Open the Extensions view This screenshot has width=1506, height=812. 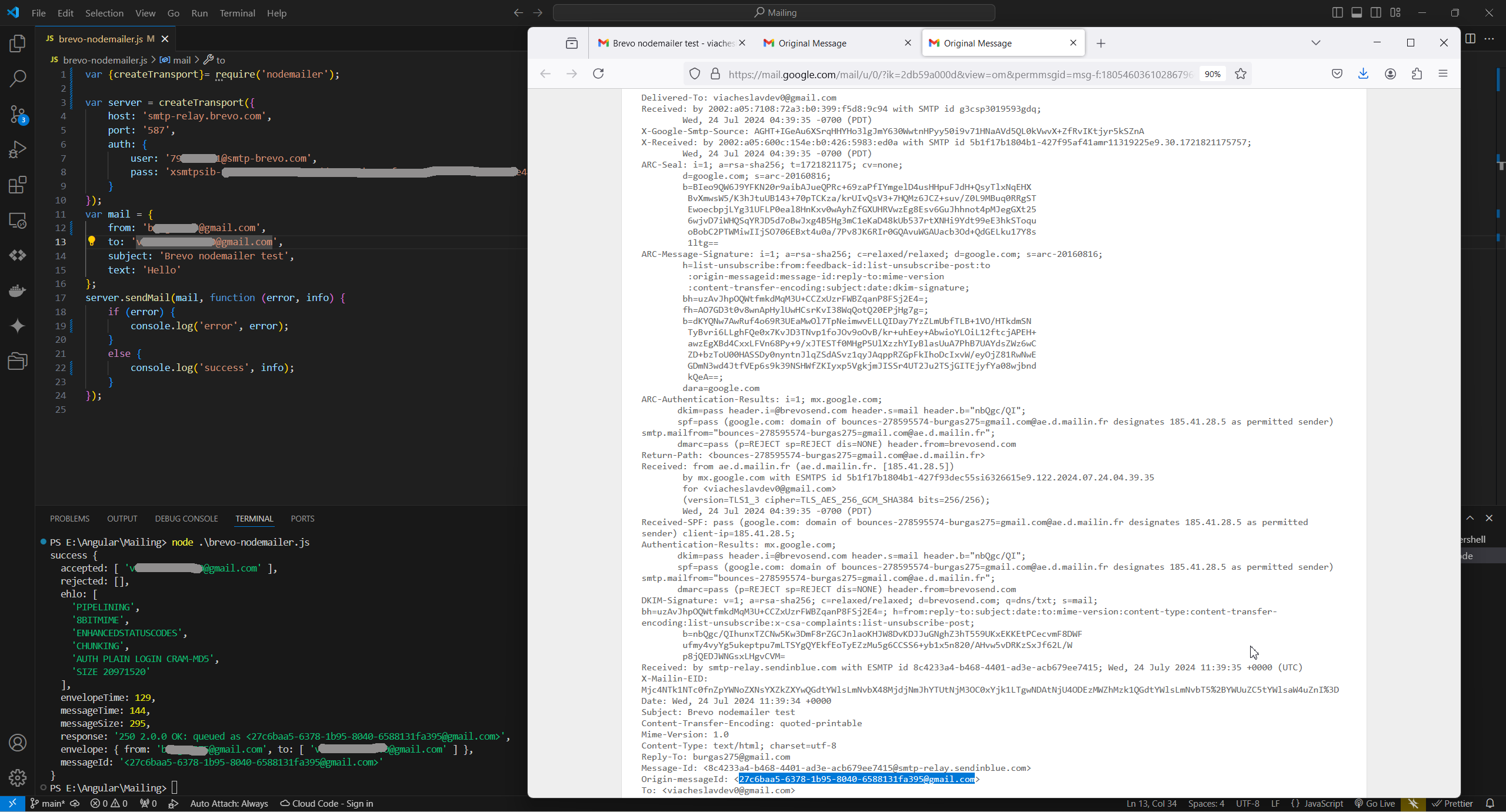(18, 185)
